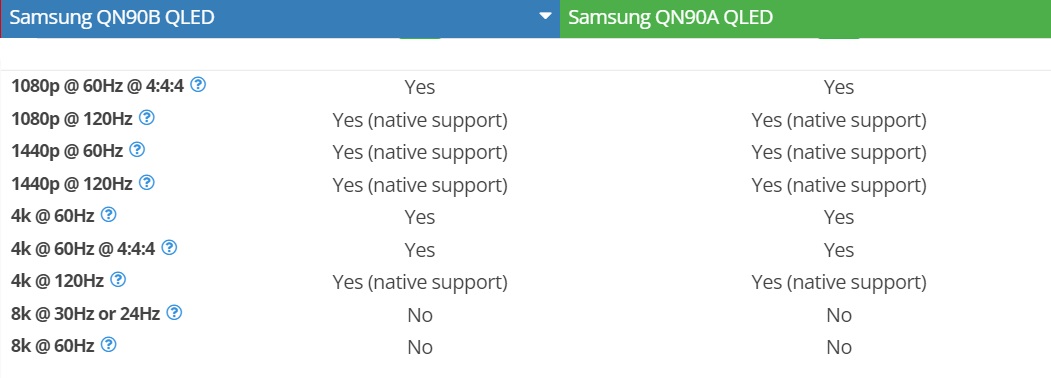Open the Samsung QN90B QLED product selector
The height and width of the screenshot is (378, 1051).
coord(280,18)
